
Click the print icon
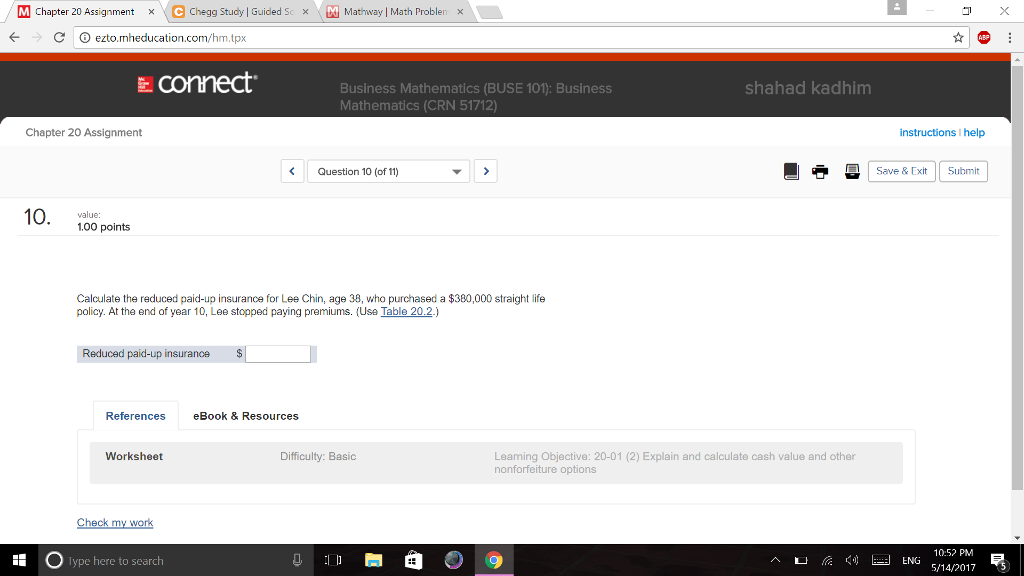tap(820, 171)
